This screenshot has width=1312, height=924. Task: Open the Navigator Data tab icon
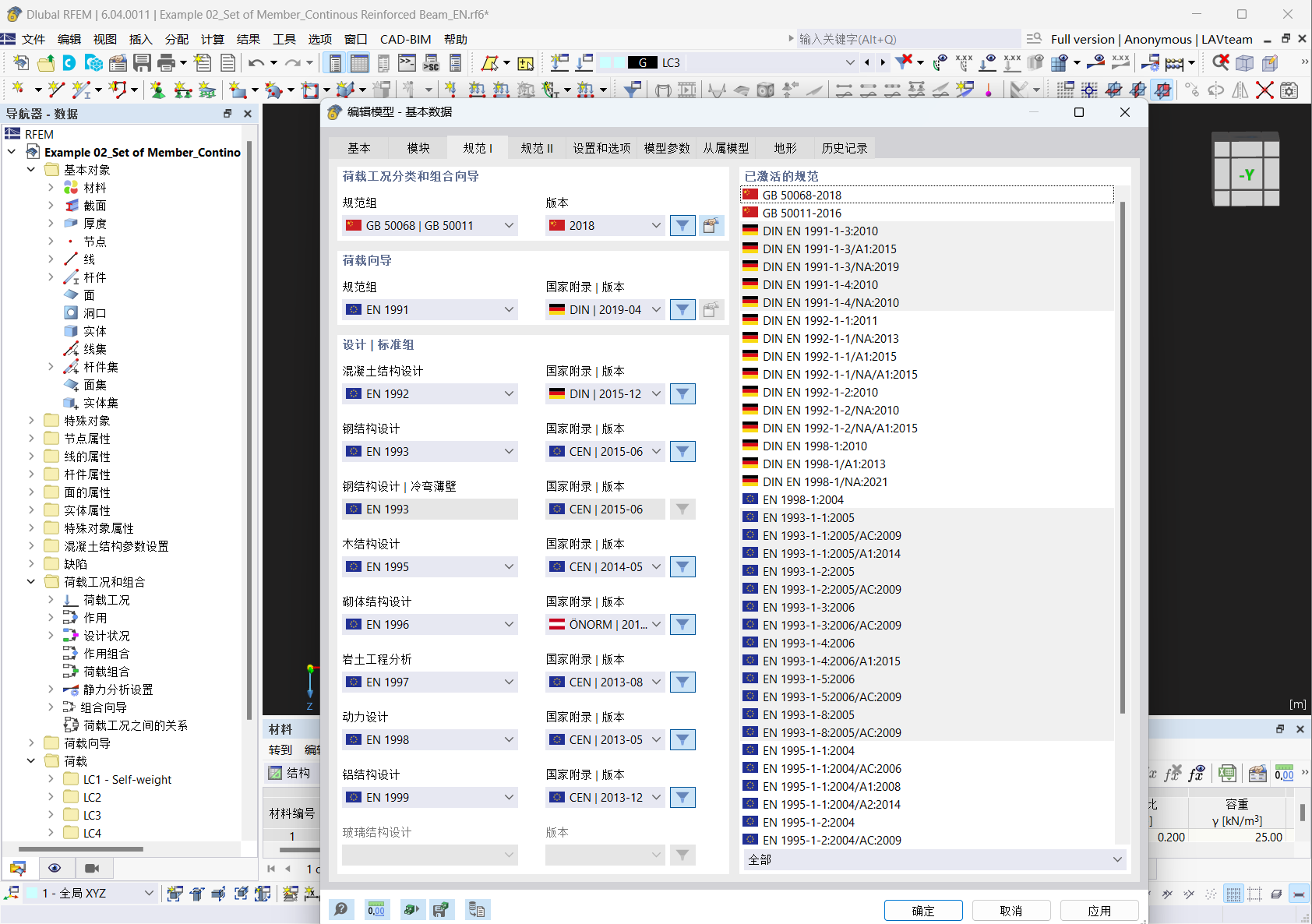tap(19, 868)
